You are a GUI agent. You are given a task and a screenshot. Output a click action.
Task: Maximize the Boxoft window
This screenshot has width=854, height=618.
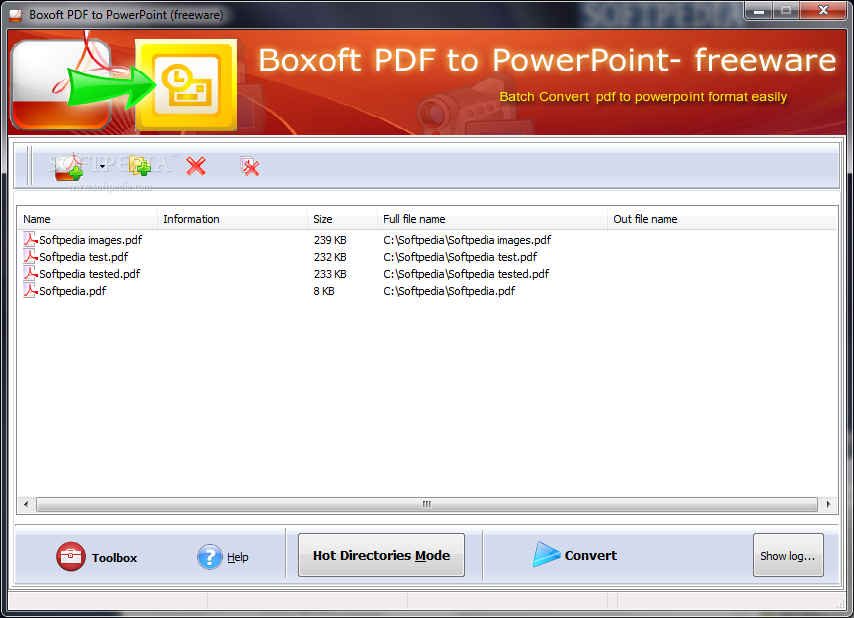(786, 10)
